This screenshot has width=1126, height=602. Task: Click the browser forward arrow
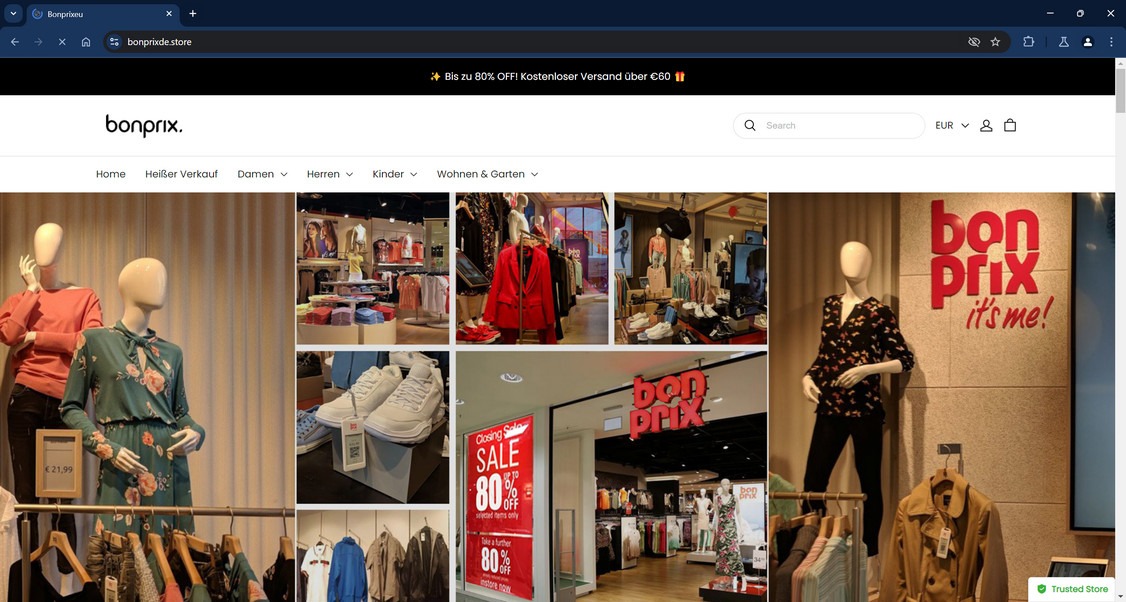pyautogui.click(x=39, y=42)
